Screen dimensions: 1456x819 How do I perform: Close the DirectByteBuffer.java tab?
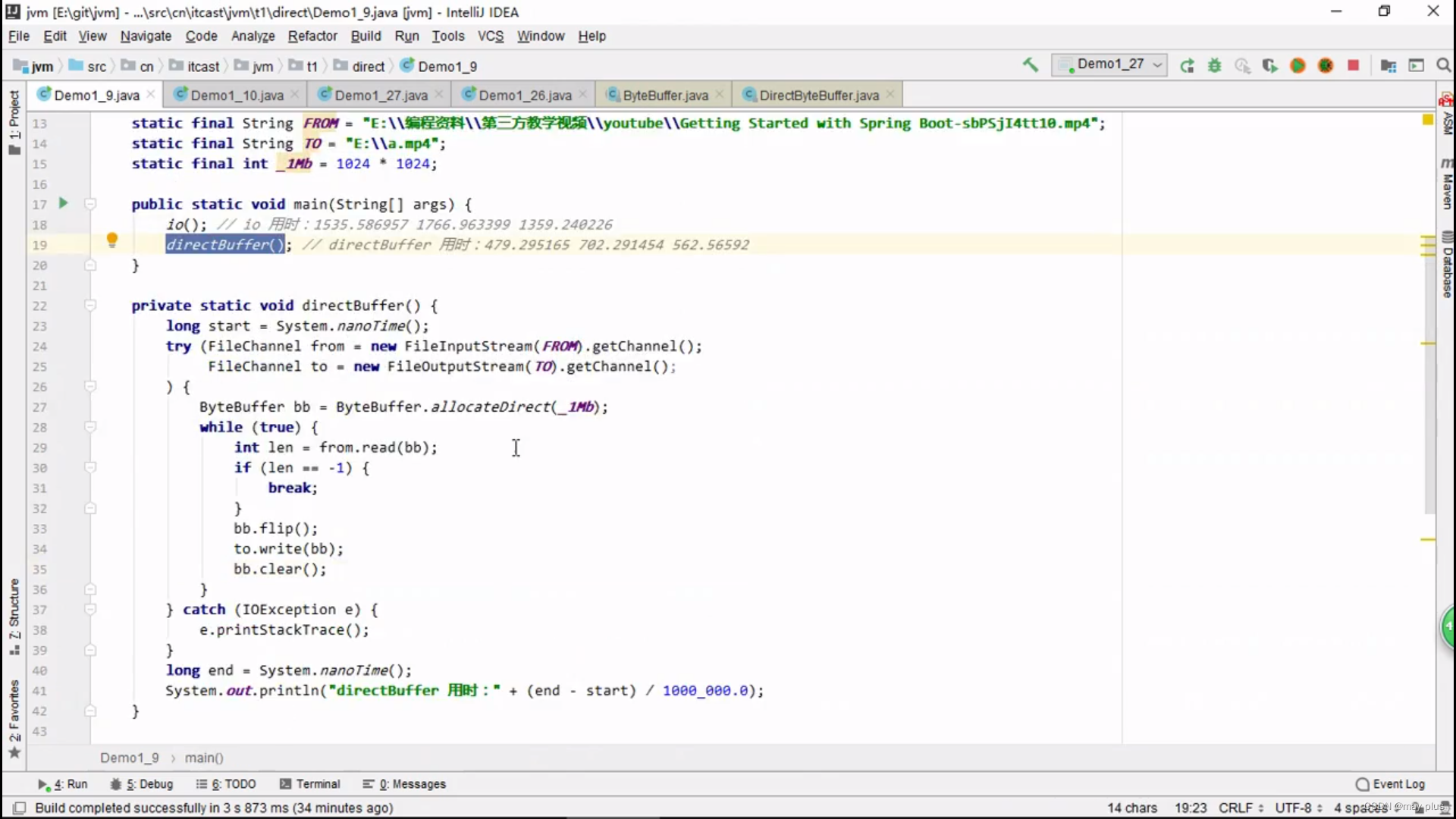[x=890, y=94]
